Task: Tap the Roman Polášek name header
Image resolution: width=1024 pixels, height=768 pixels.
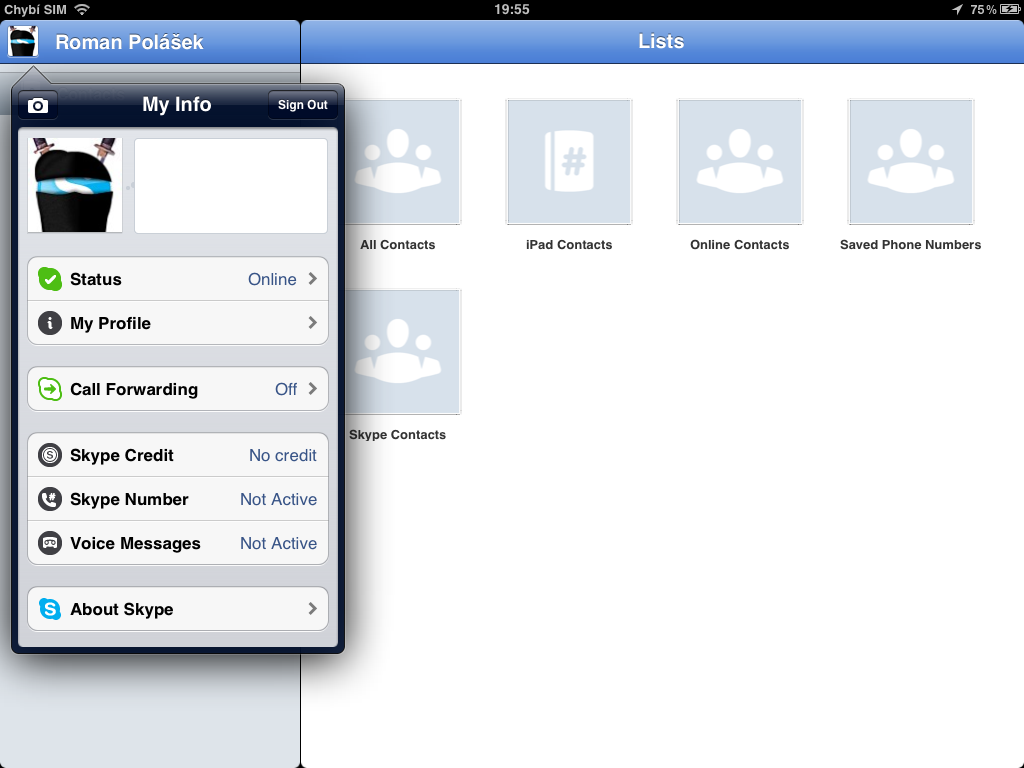Action: coord(129,42)
